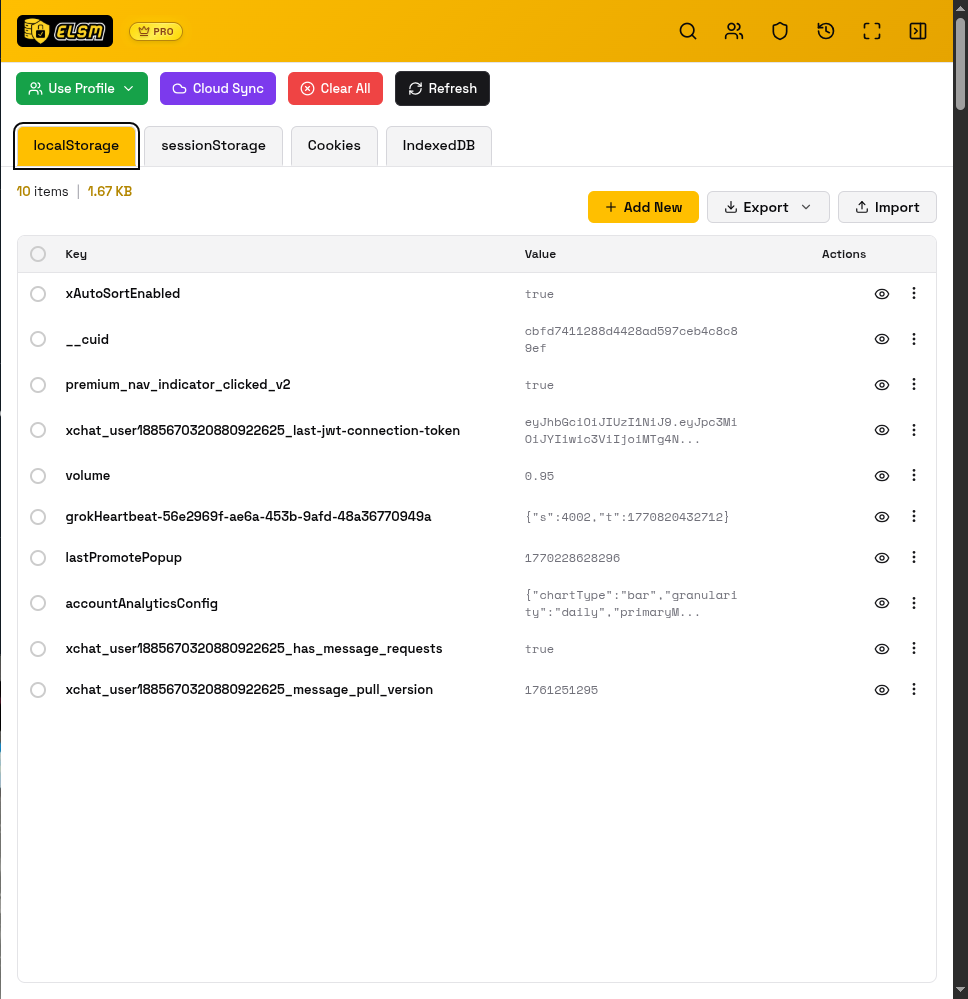
Task: Click the profiles icon in the top bar
Action: click(734, 31)
